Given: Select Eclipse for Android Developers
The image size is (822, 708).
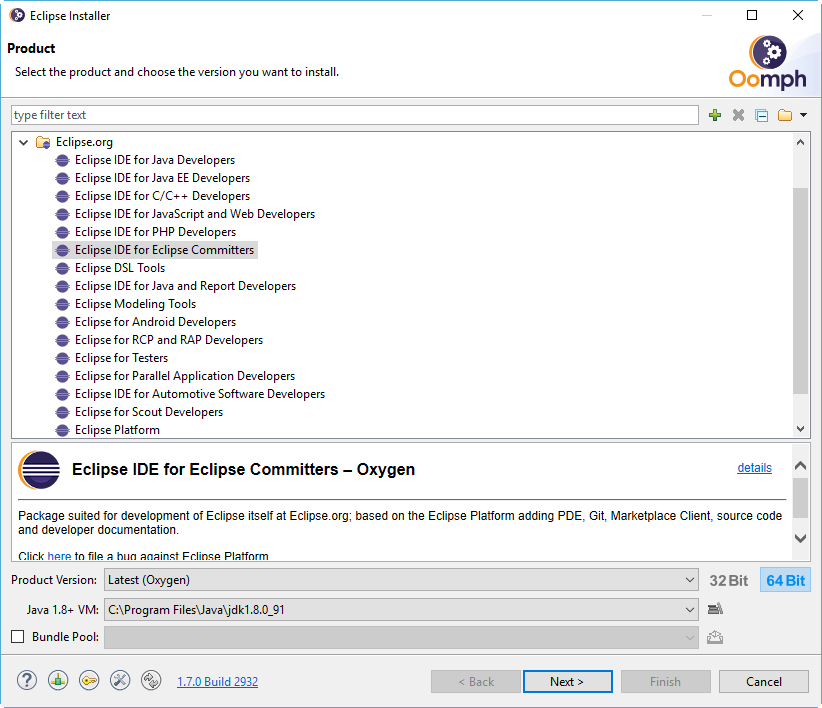Looking at the screenshot, I should point(145,322).
